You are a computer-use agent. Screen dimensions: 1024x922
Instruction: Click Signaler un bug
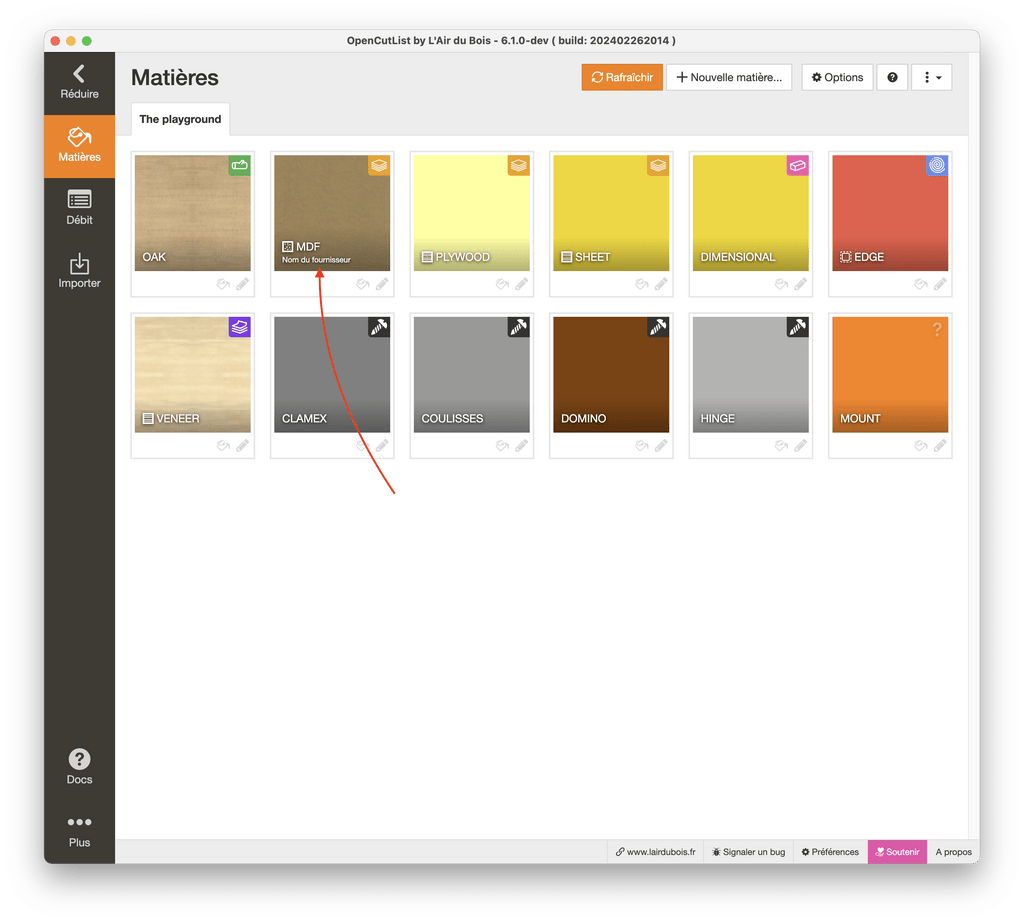coord(748,851)
